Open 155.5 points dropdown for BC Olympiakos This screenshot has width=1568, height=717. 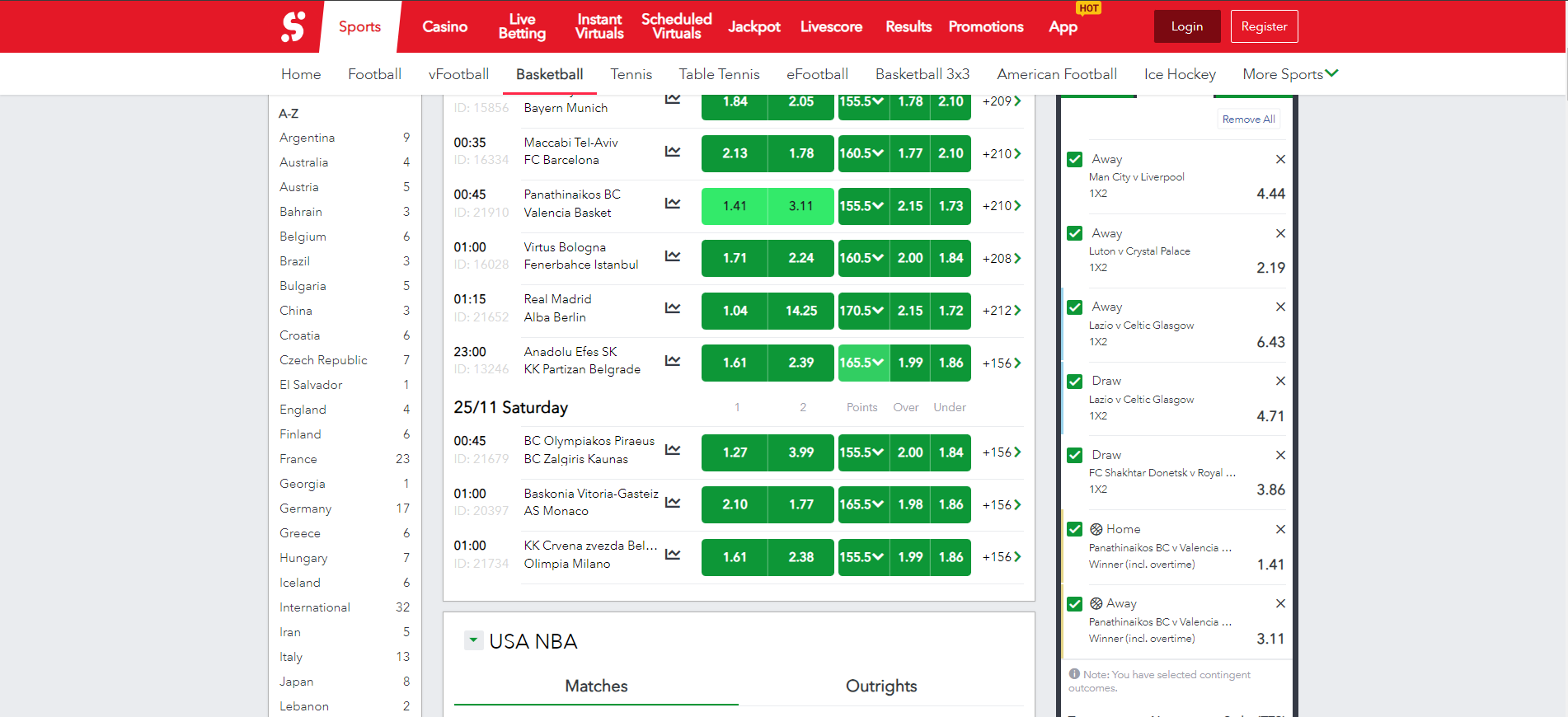tap(862, 452)
